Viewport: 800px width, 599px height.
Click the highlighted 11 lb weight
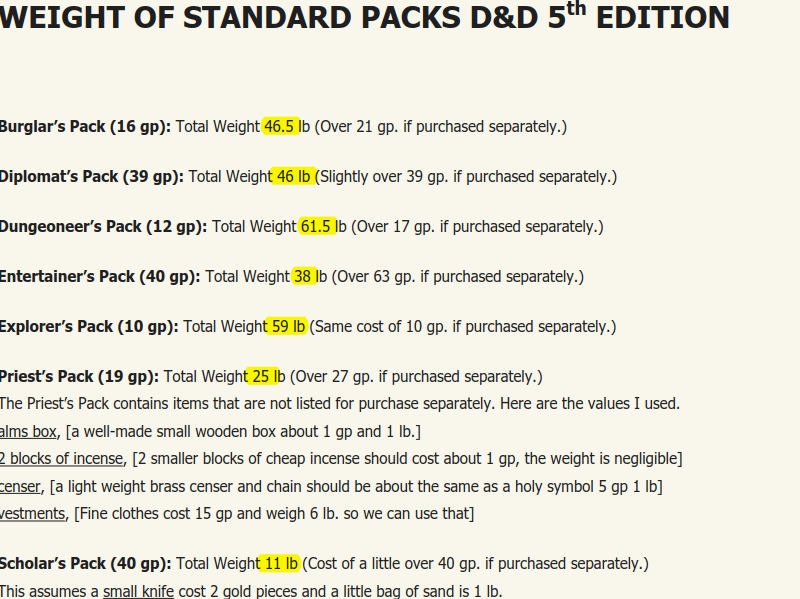(x=280, y=564)
